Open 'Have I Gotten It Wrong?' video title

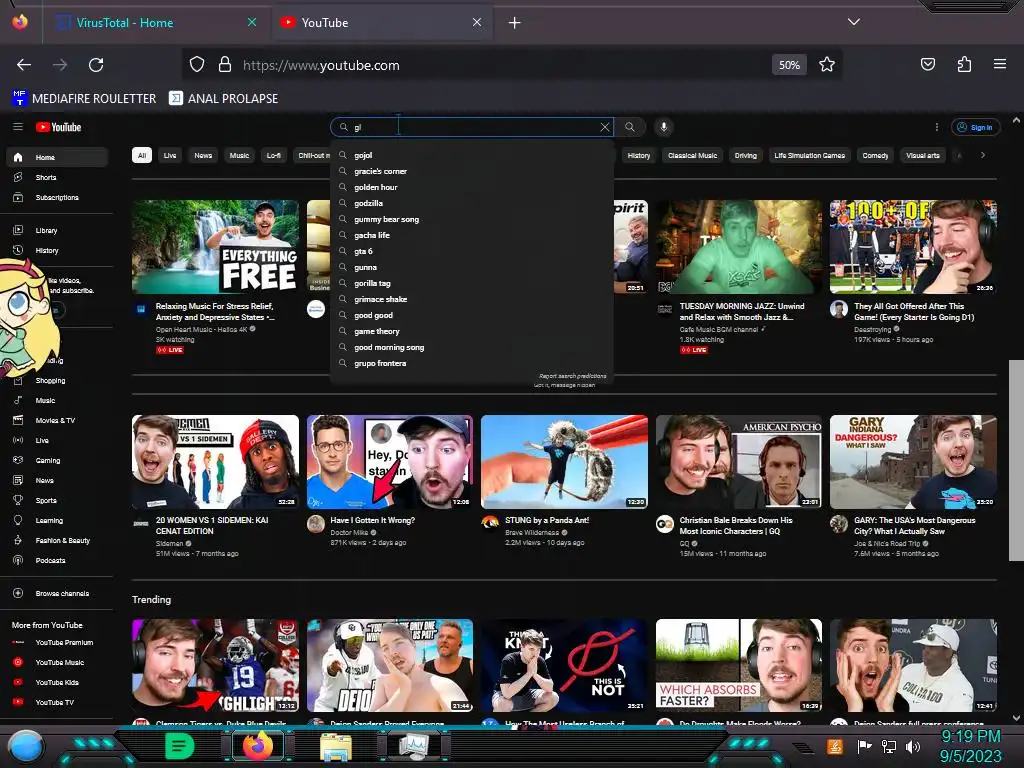372,520
